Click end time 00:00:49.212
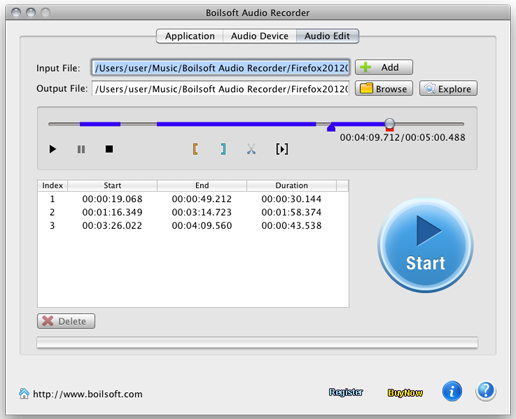 (x=202, y=199)
